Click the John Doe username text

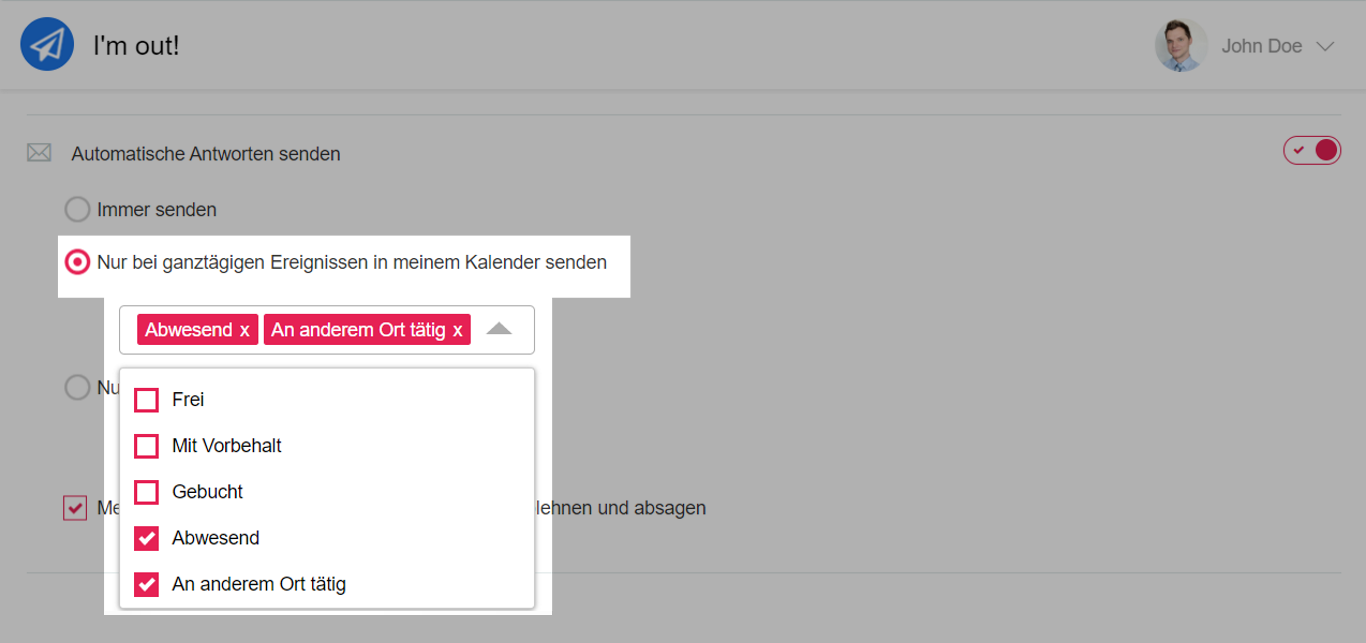pyautogui.click(x=1261, y=47)
